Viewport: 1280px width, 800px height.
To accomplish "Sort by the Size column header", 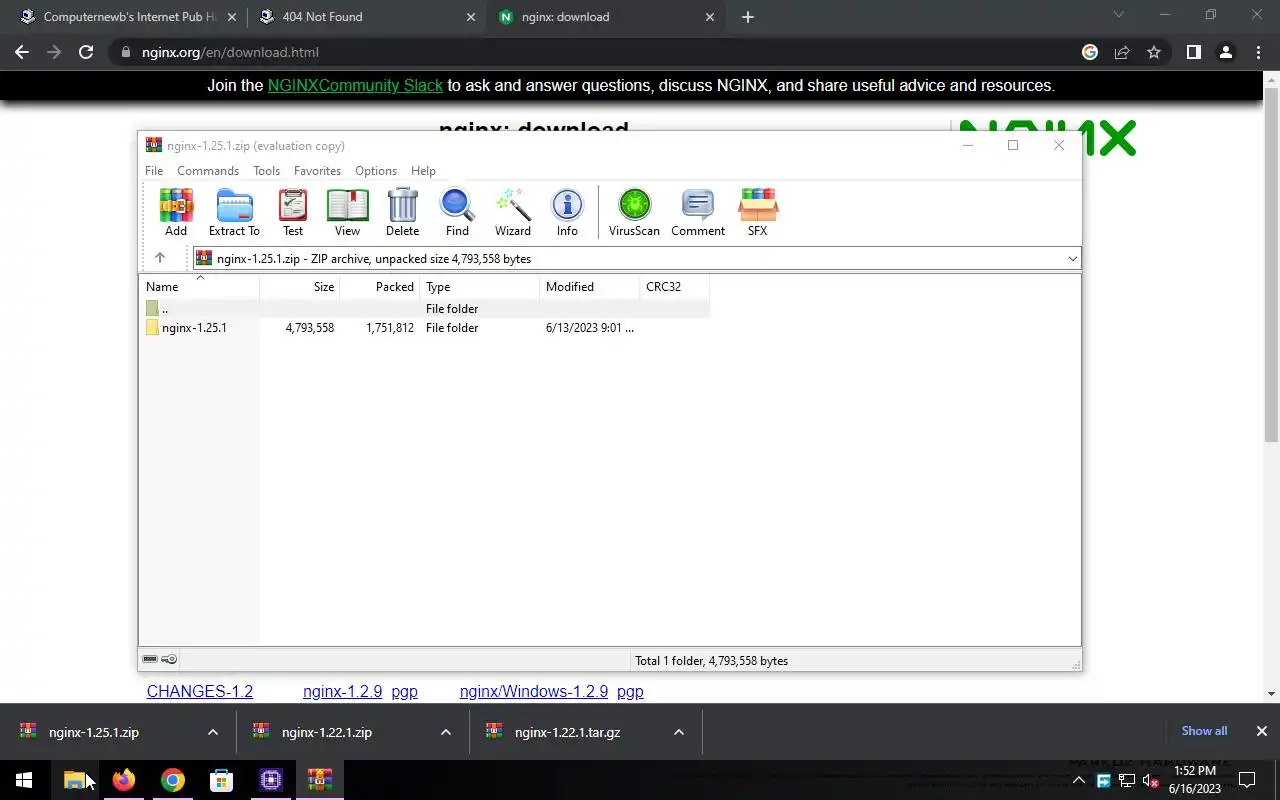I will click(x=300, y=287).
